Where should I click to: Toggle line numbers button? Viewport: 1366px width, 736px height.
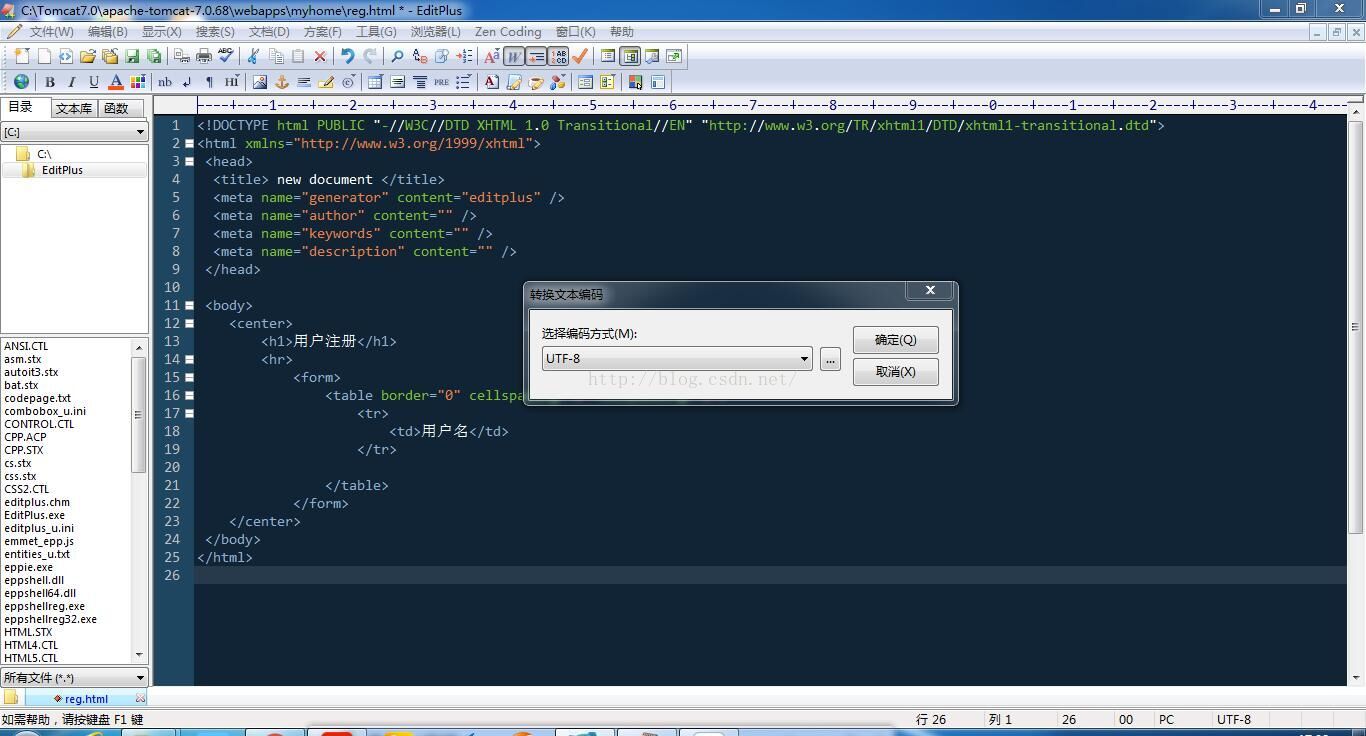click(558, 56)
